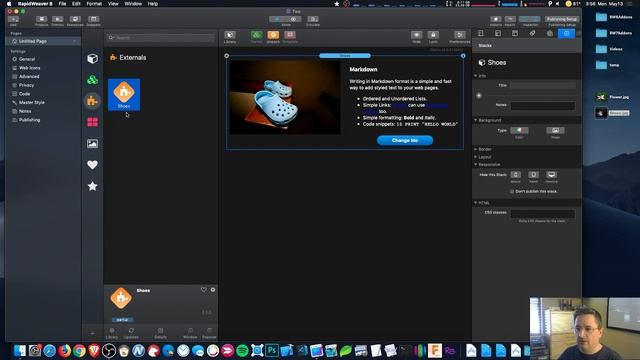Screen dimensions: 640x360
Task: Open General settings in the sidebar
Action: (27, 59)
